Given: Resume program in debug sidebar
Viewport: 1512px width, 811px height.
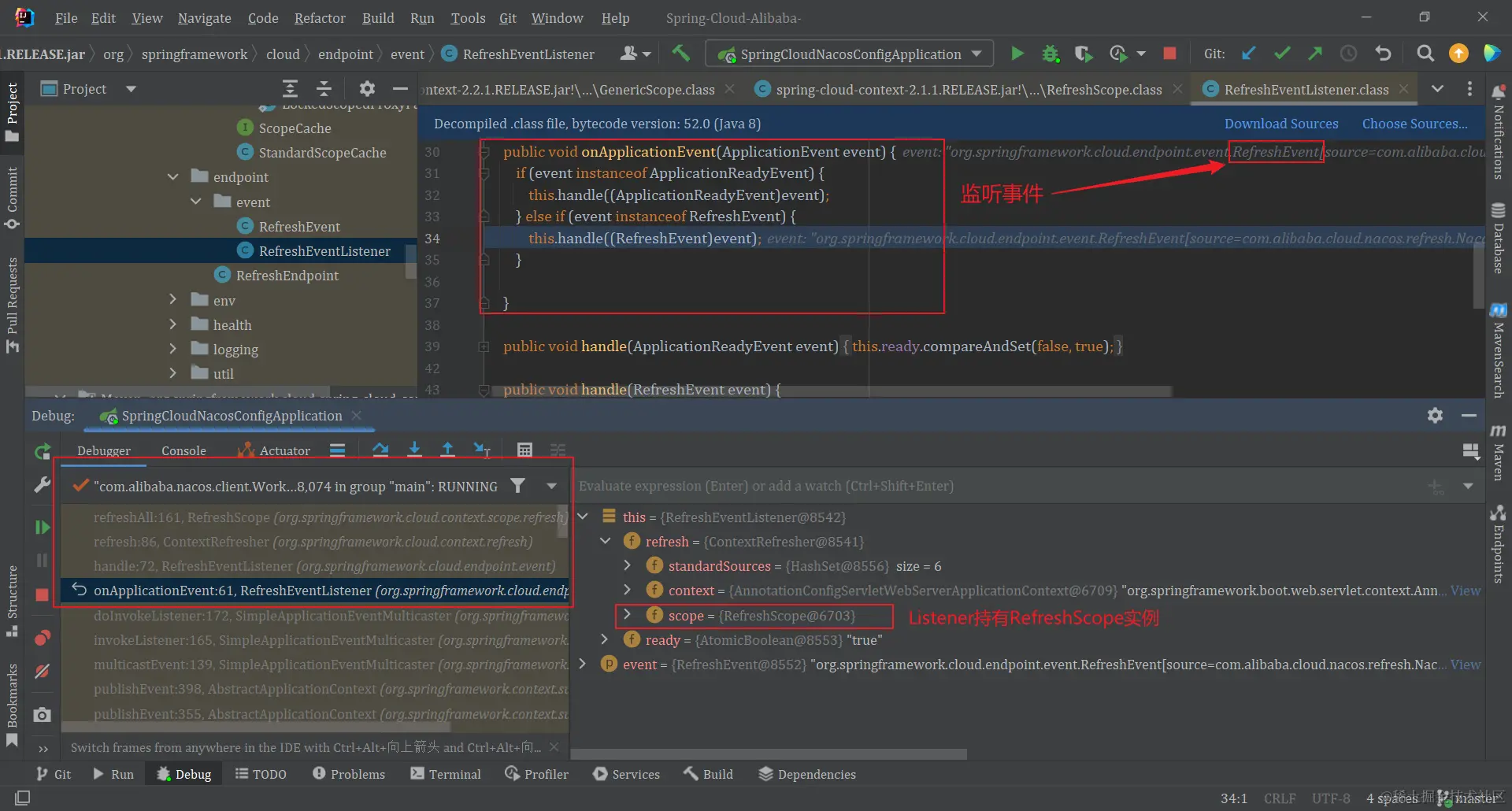Looking at the screenshot, I should click(x=43, y=527).
